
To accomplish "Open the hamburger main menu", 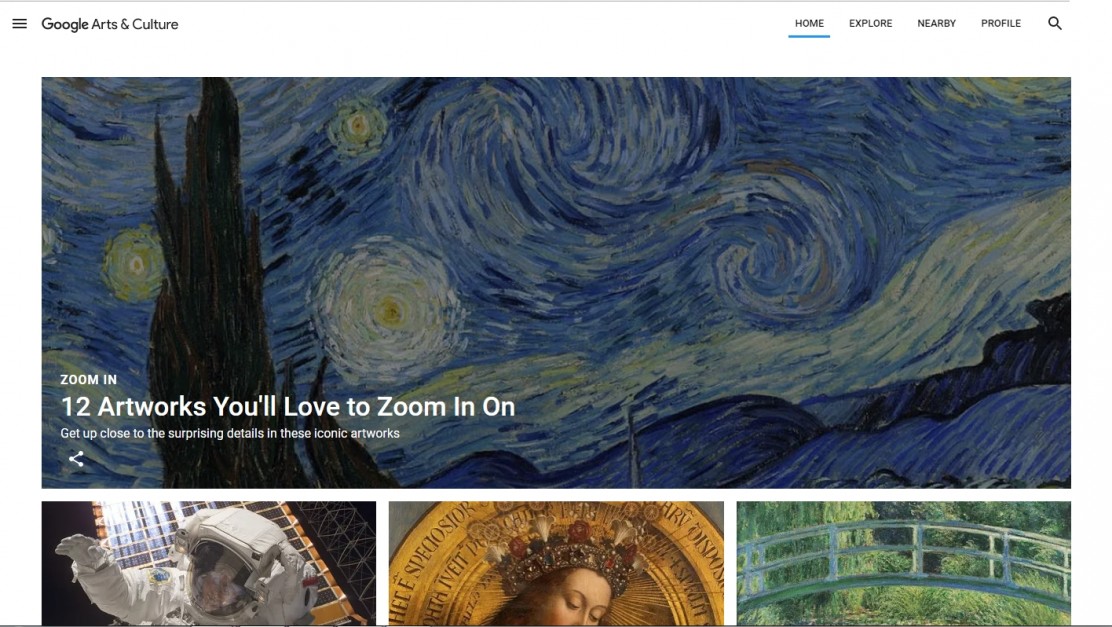I will (20, 23).
